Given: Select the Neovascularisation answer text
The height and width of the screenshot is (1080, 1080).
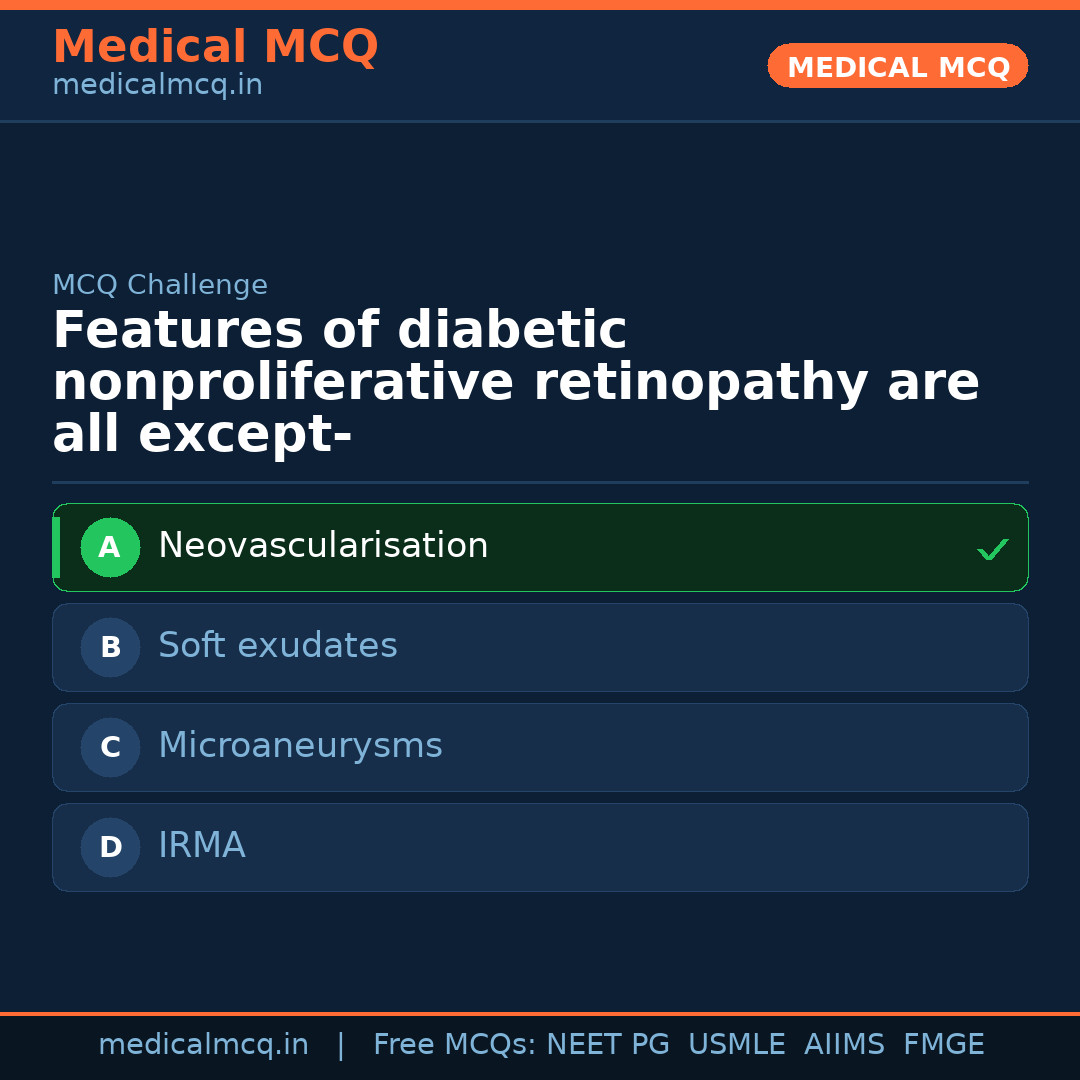Looking at the screenshot, I should point(323,546).
